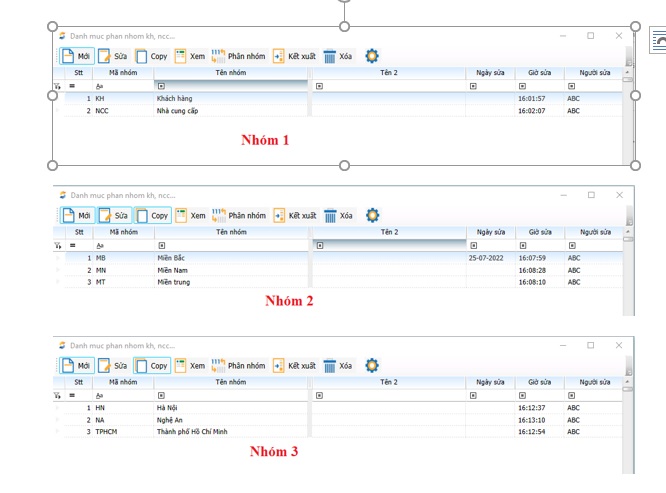Open Tên nhóm filter dropdown in Nhóm 1 grid

(161, 86)
